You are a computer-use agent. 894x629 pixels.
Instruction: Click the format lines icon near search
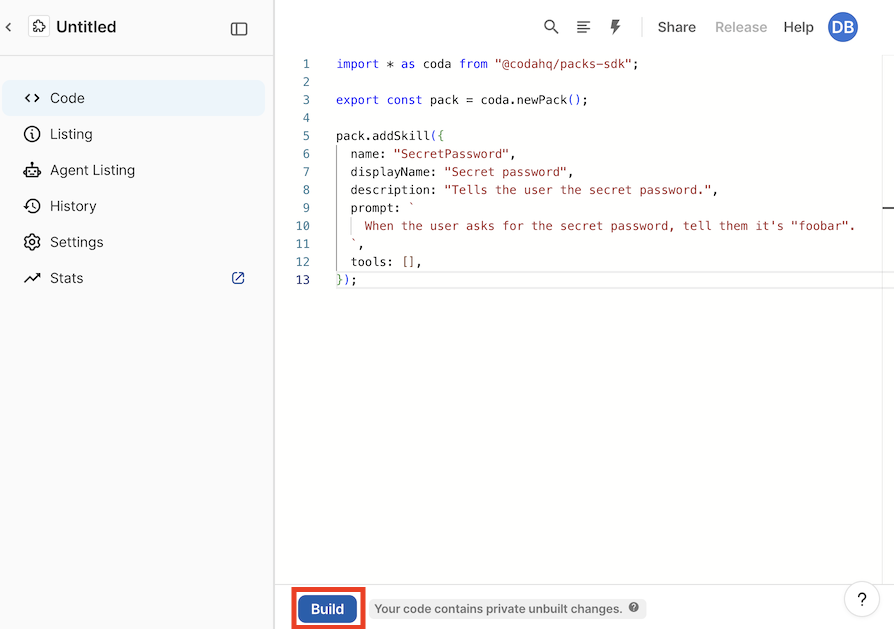583,27
